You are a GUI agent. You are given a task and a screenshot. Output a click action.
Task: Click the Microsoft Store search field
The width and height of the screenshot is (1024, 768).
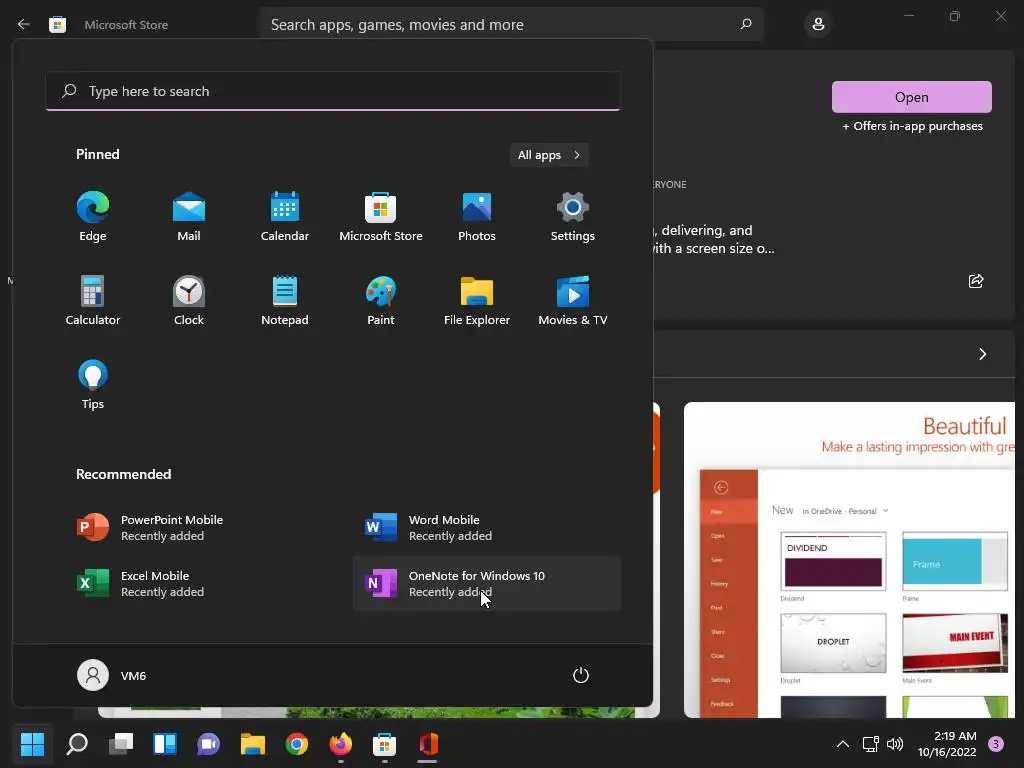(x=511, y=24)
